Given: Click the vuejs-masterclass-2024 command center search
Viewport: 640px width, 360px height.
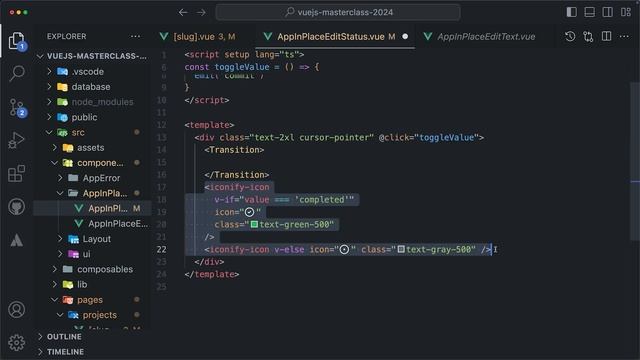Looking at the screenshot, I should pos(338,12).
